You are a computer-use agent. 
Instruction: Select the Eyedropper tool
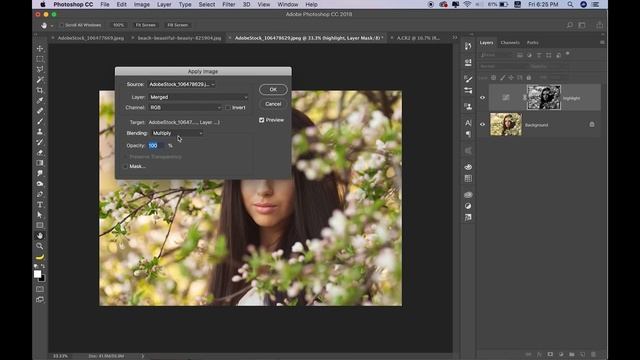coord(40,100)
